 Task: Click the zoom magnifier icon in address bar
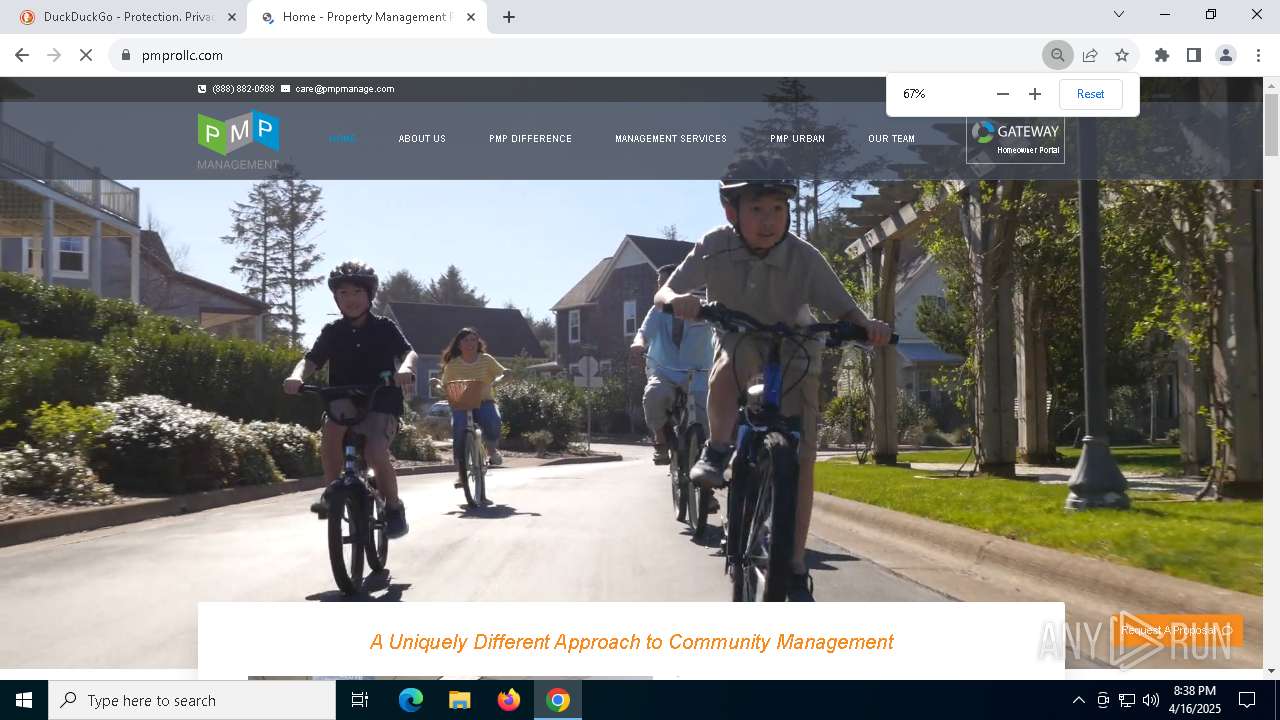click(1057, 55)
